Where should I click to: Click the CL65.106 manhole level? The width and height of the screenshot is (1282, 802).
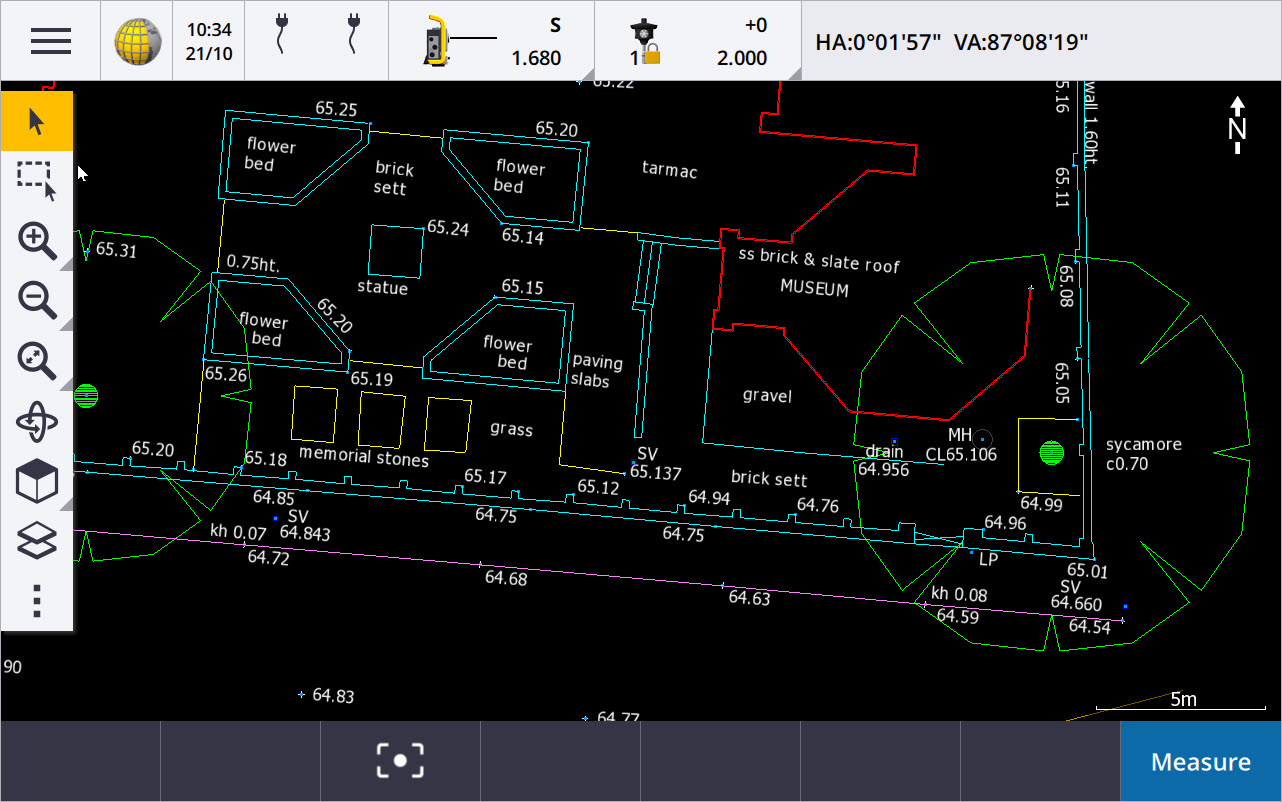click(x=961, y=454)
